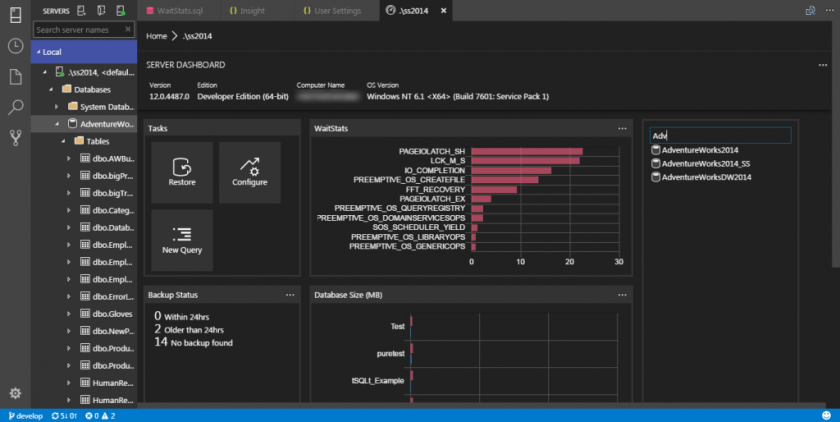This screenshot has height=422, width=840.
Task: Click the PAGEIOLATCH_SH bar in WaitStats
Action: click(527, 152)
